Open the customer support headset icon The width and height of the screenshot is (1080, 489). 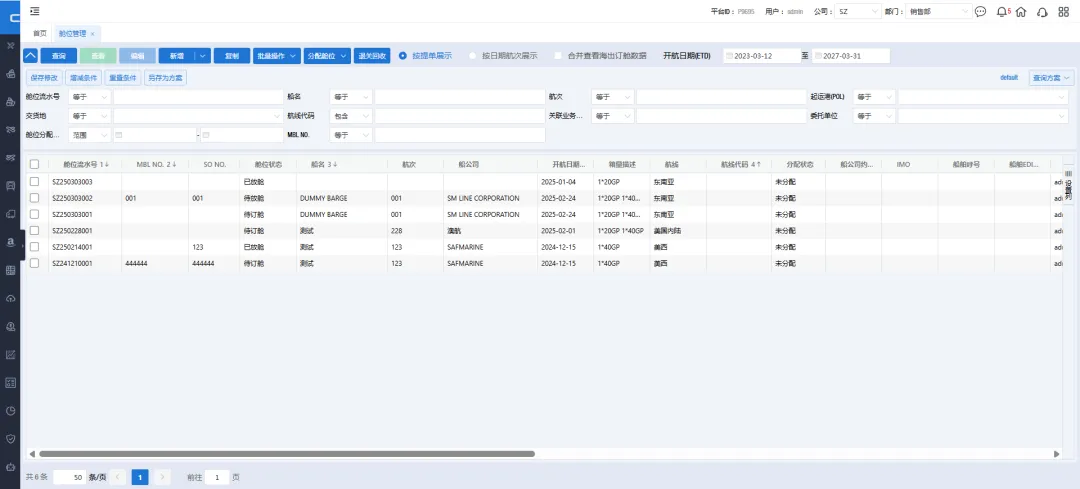1043,12
